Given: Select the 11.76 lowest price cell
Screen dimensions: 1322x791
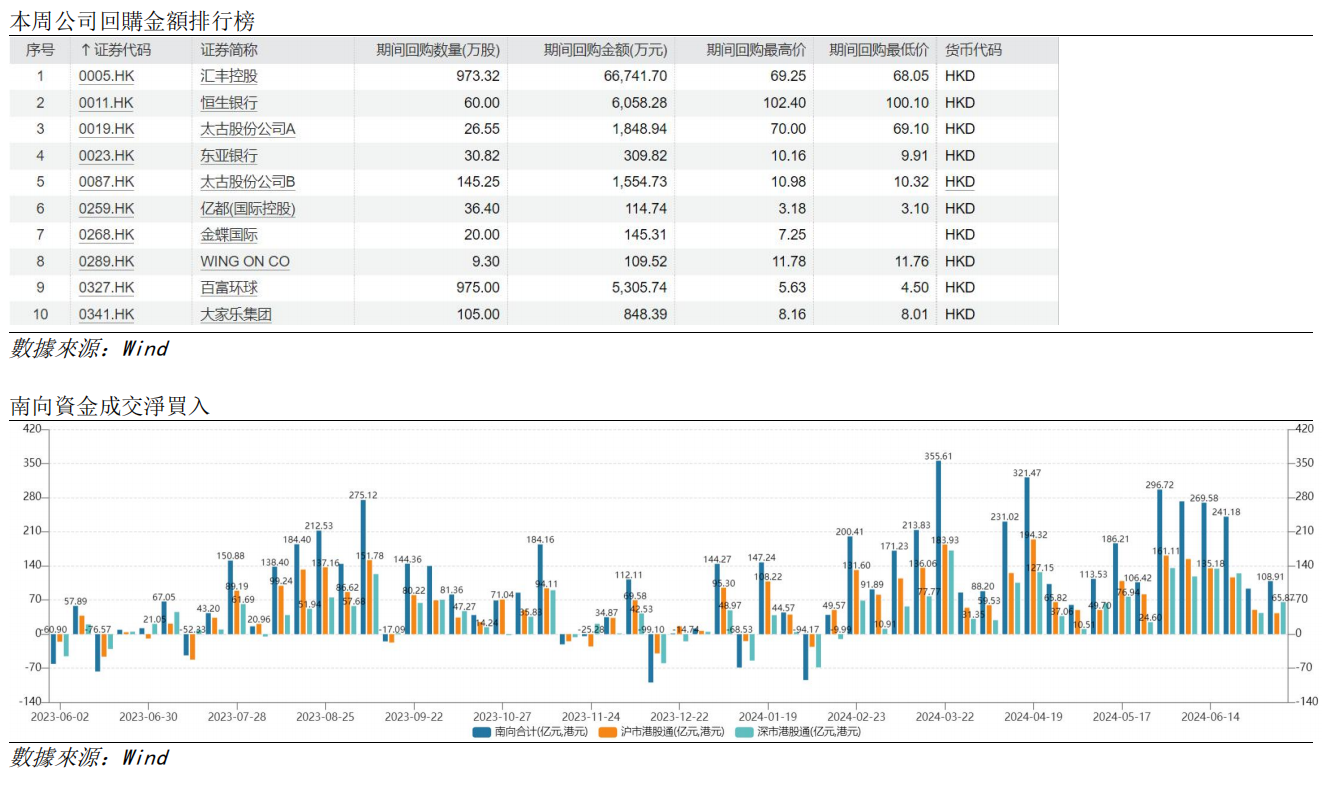Looking at the screenshot, I should pyautogui.click(x=910, y=262).
